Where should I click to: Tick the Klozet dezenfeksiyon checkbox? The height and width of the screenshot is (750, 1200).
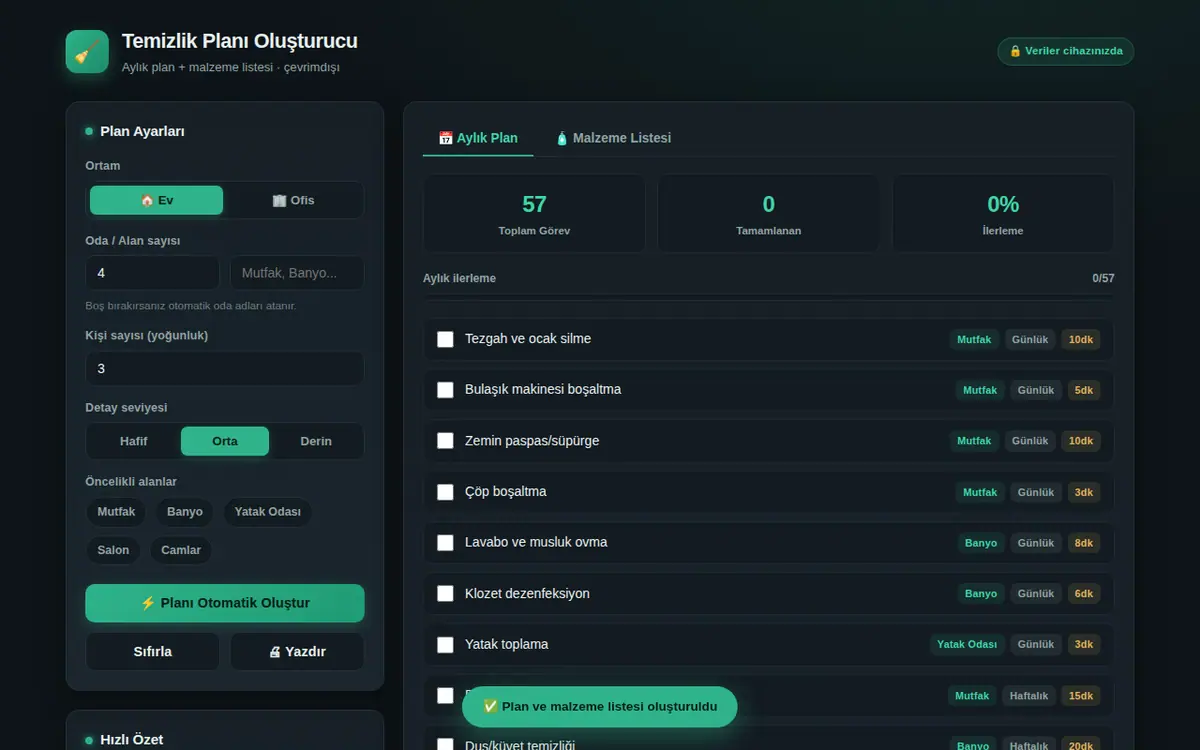[445, 594]
